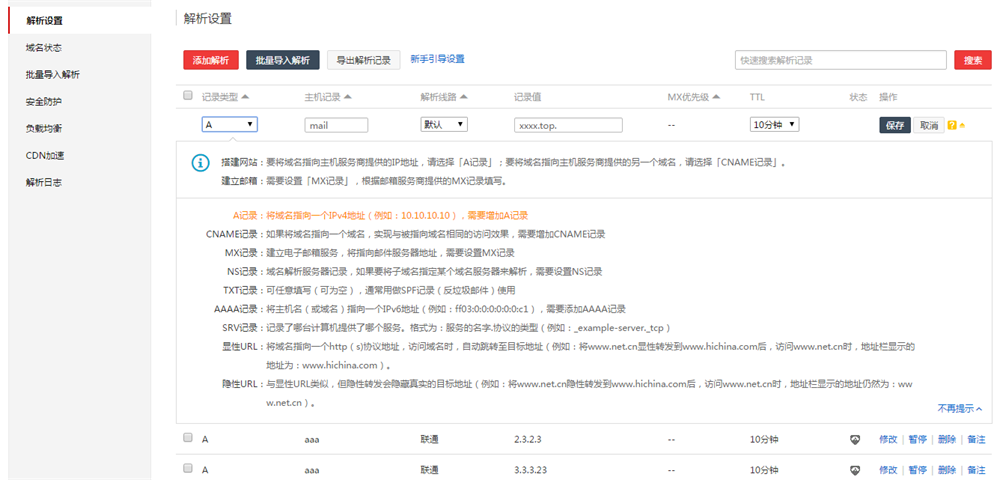Tick the checkbox for the 2.3.2.3 record
Screen dimensions: 1000x480
pos(188,438)
